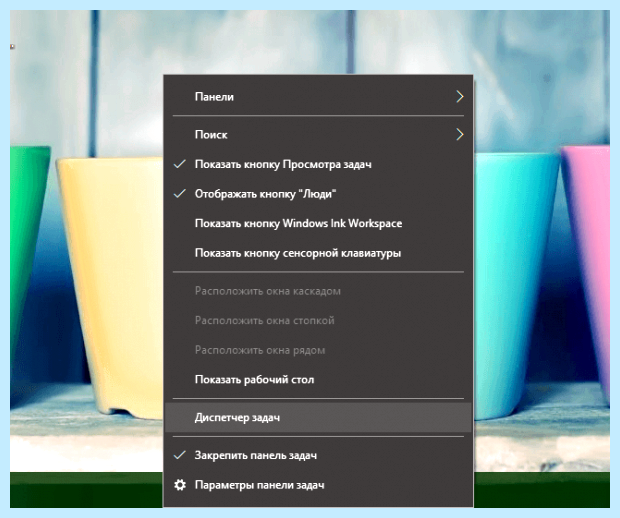Open Параметры панели задач
620x518 pixels.
318,485
